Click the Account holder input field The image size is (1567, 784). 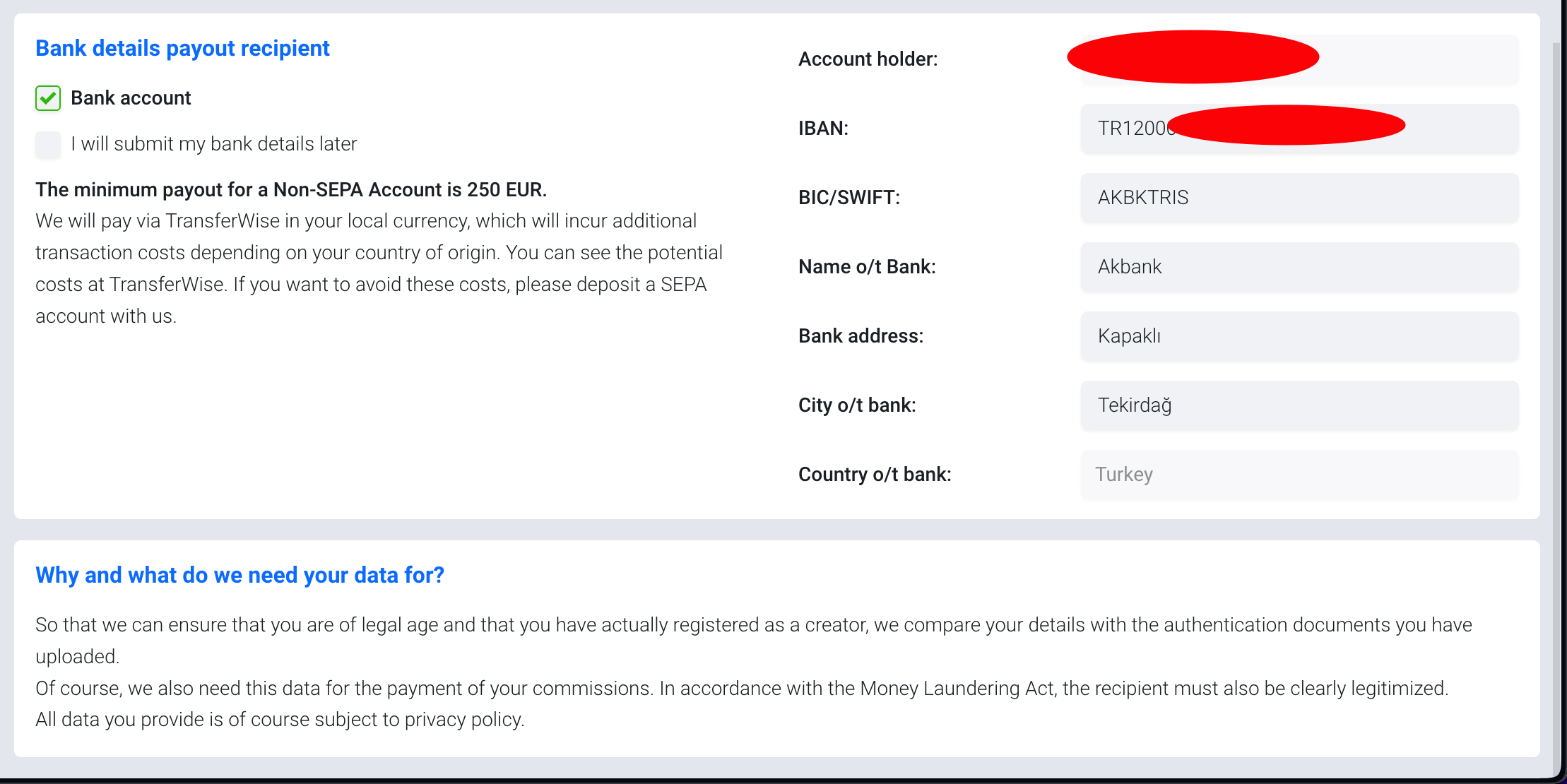(1299, 59)
